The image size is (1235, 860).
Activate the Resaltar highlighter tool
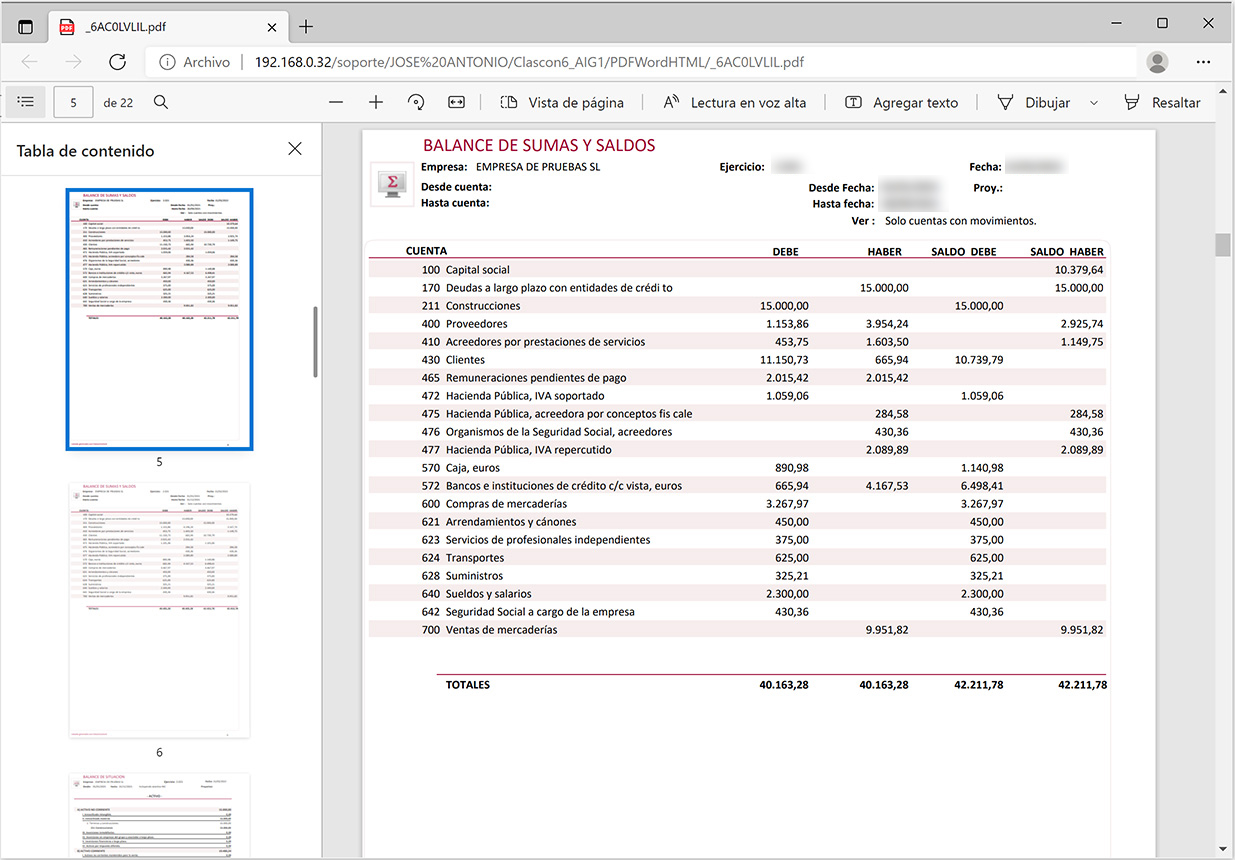coord(1162,102)
